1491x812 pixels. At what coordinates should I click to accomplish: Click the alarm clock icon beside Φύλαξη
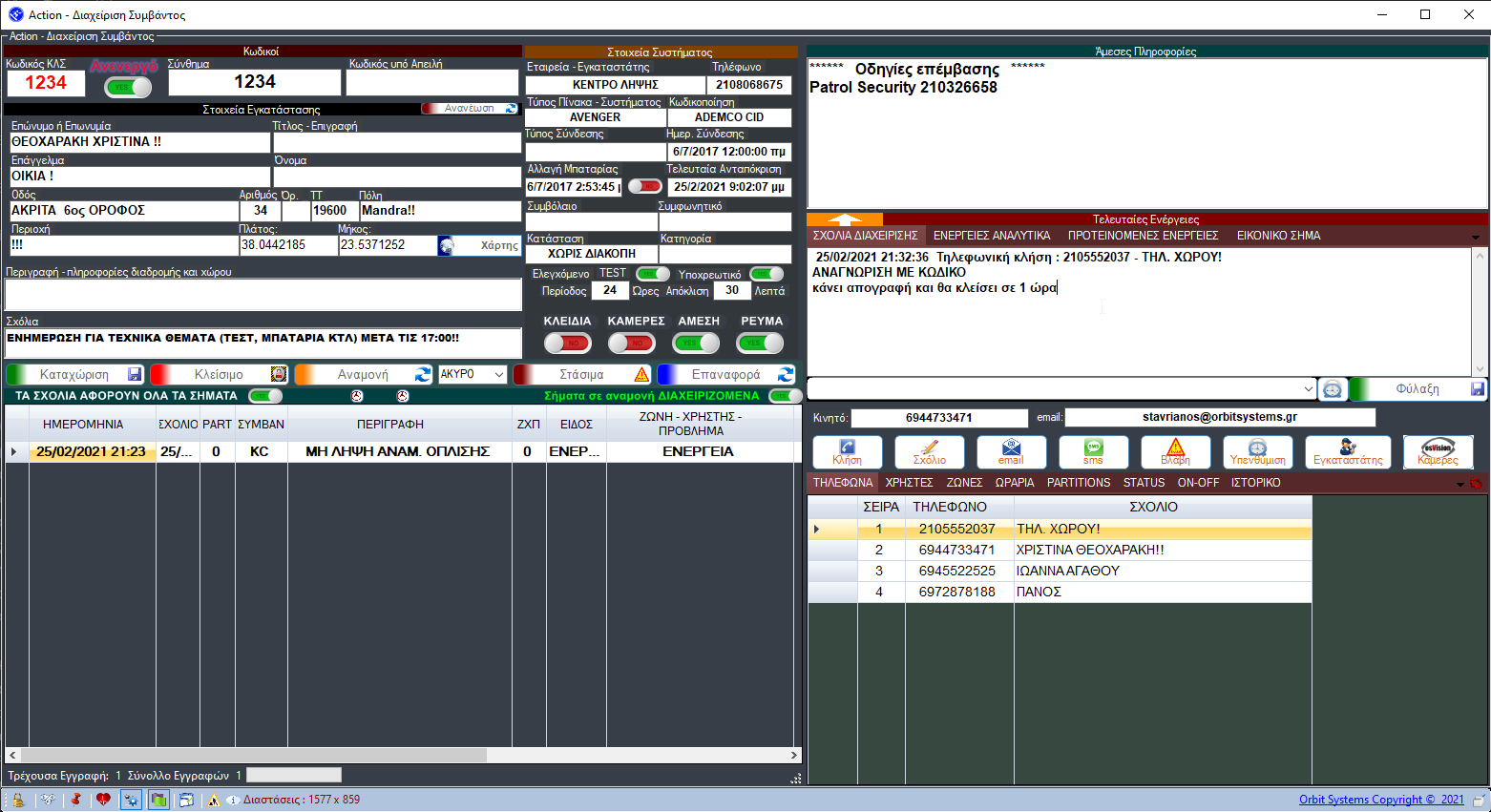coord(1333,389)
